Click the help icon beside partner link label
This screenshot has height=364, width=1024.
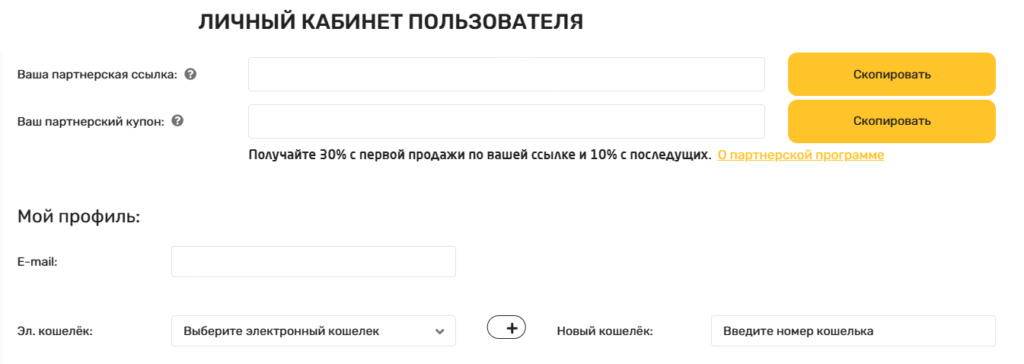pos(191,74)
